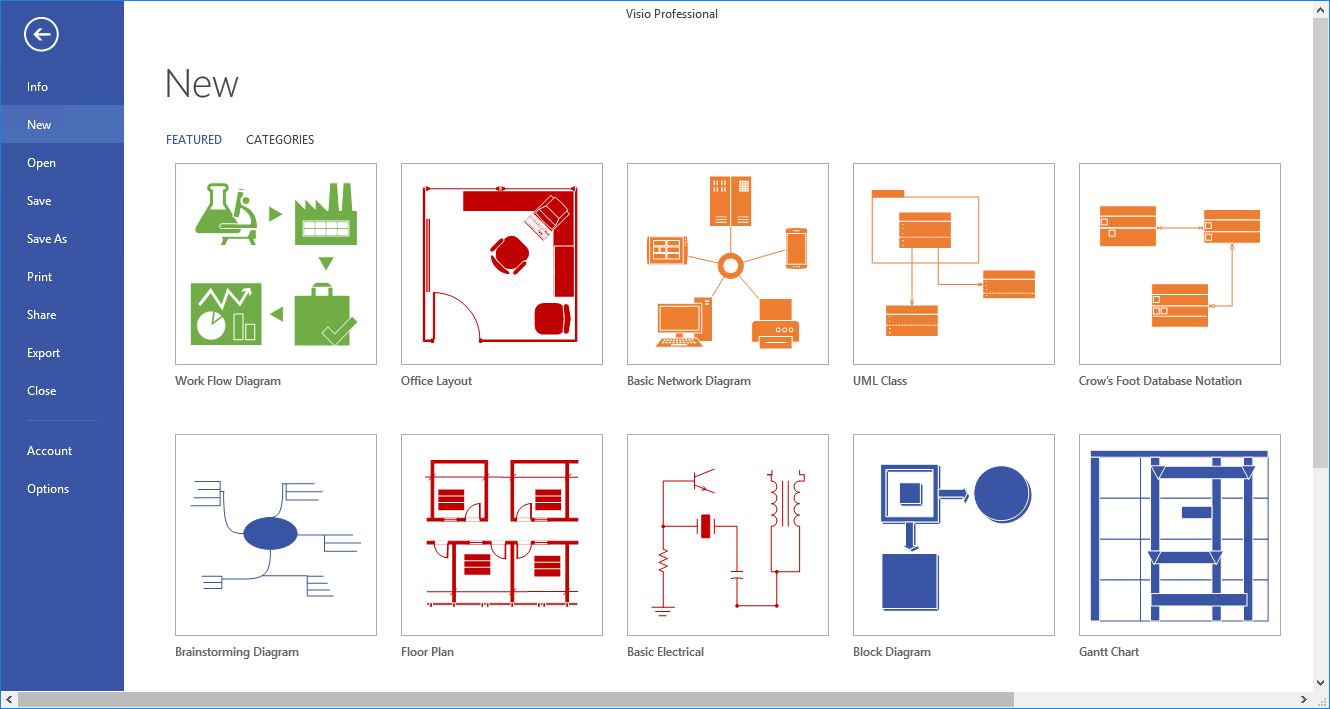This screenshot has height=709, width=1330.
Task: Click Save As in the sidebar
Action: [x=46, y=238]
